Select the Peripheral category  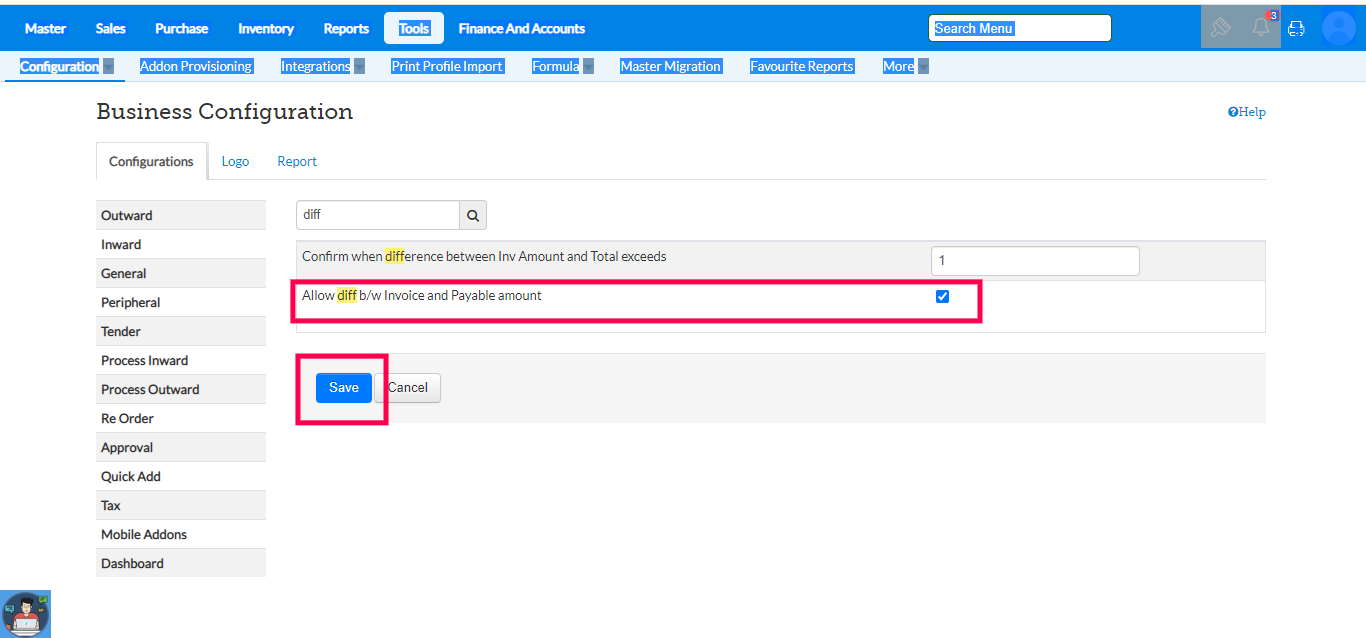181,302
